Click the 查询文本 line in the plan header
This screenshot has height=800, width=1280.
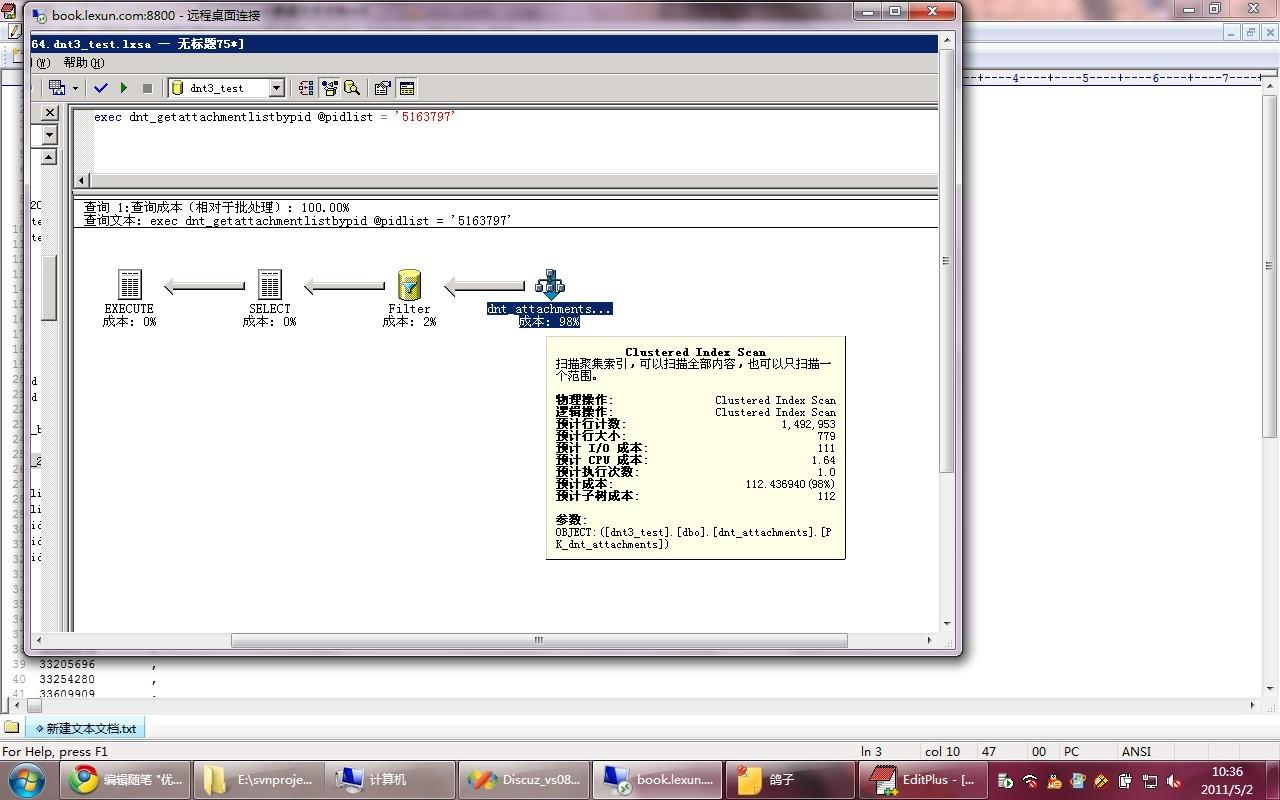point(298,220)
